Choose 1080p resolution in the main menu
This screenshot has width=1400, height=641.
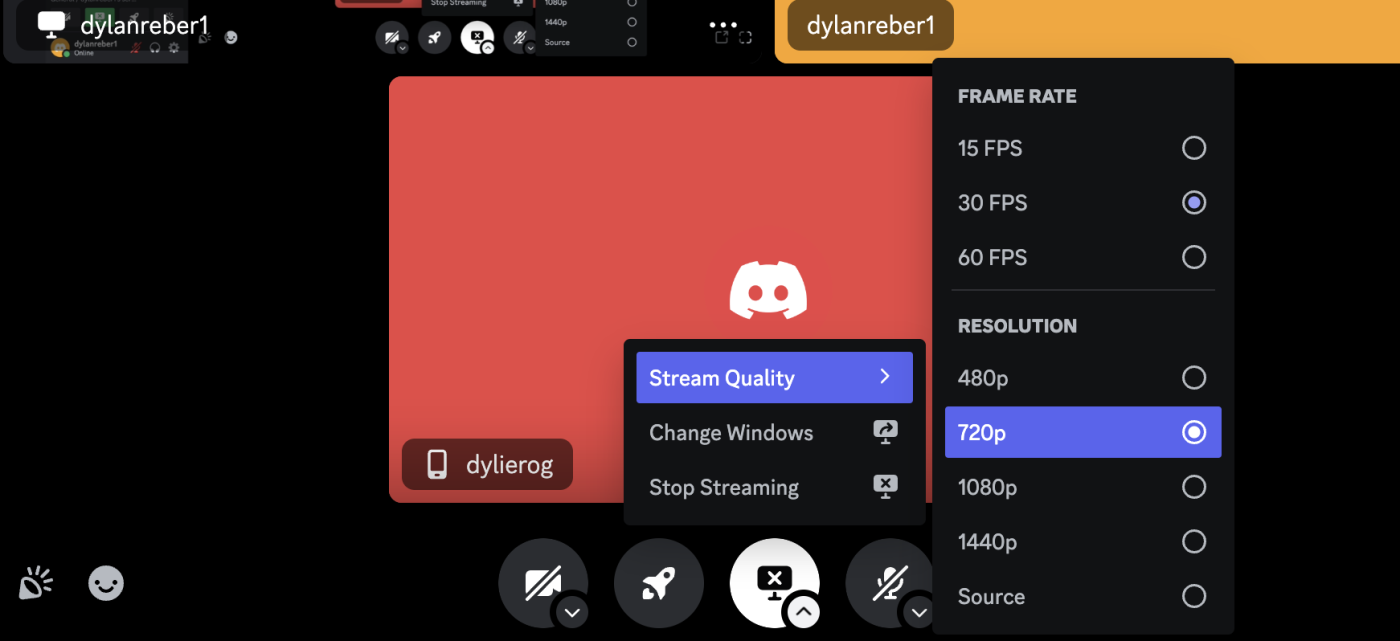point(1083,487)
